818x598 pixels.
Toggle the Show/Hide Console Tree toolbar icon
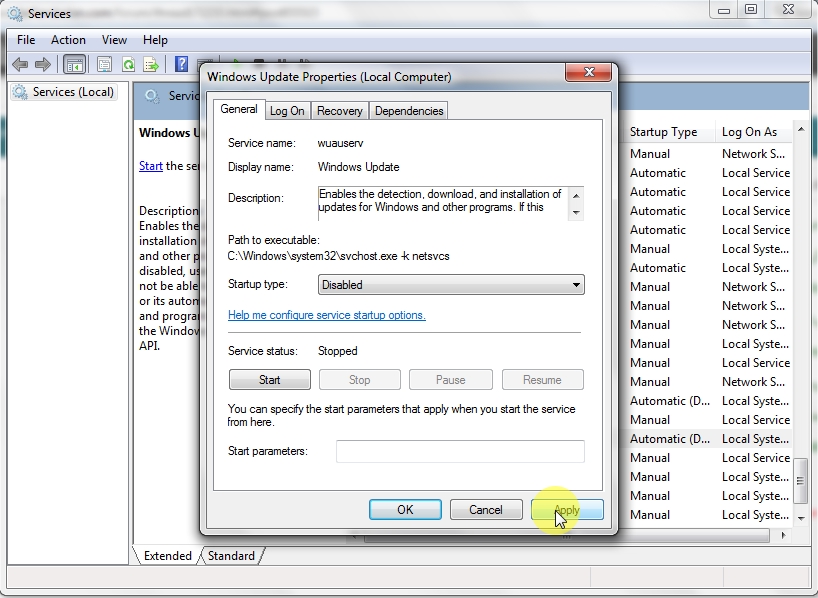pyautogui.click(x=74, y=65)
